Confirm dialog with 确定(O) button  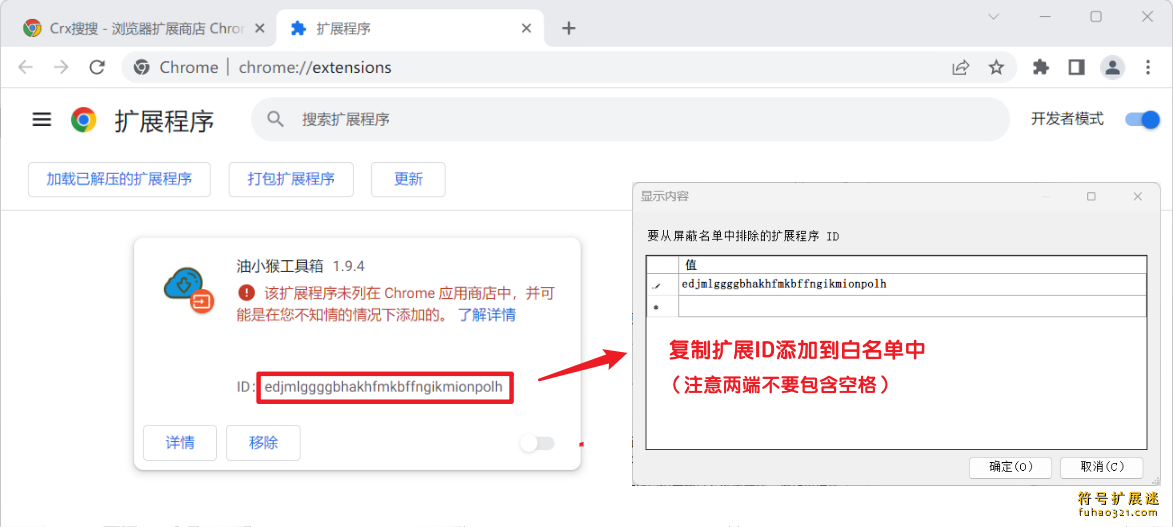(1011, 467)
